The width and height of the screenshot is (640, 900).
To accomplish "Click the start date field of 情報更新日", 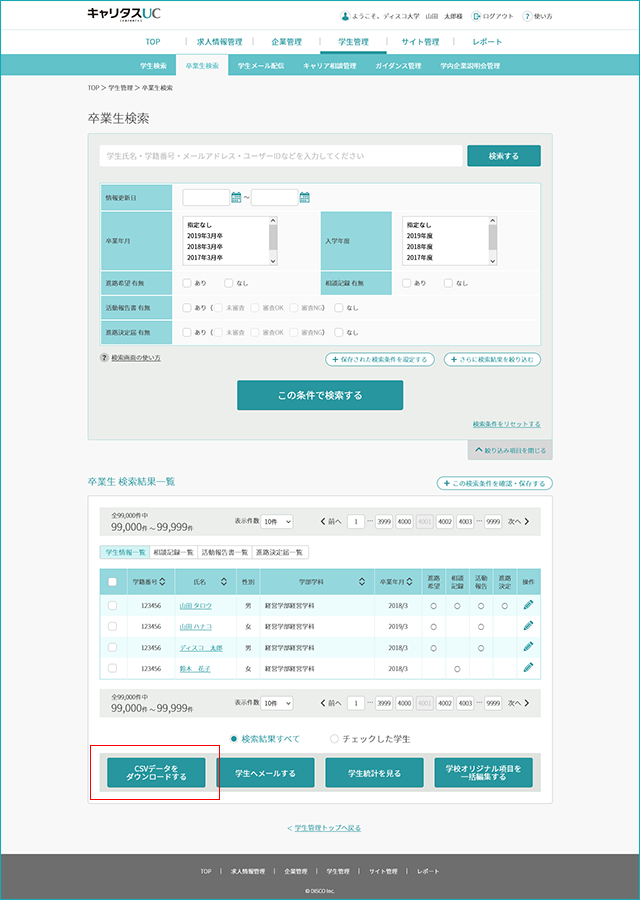I will [206, 197].
